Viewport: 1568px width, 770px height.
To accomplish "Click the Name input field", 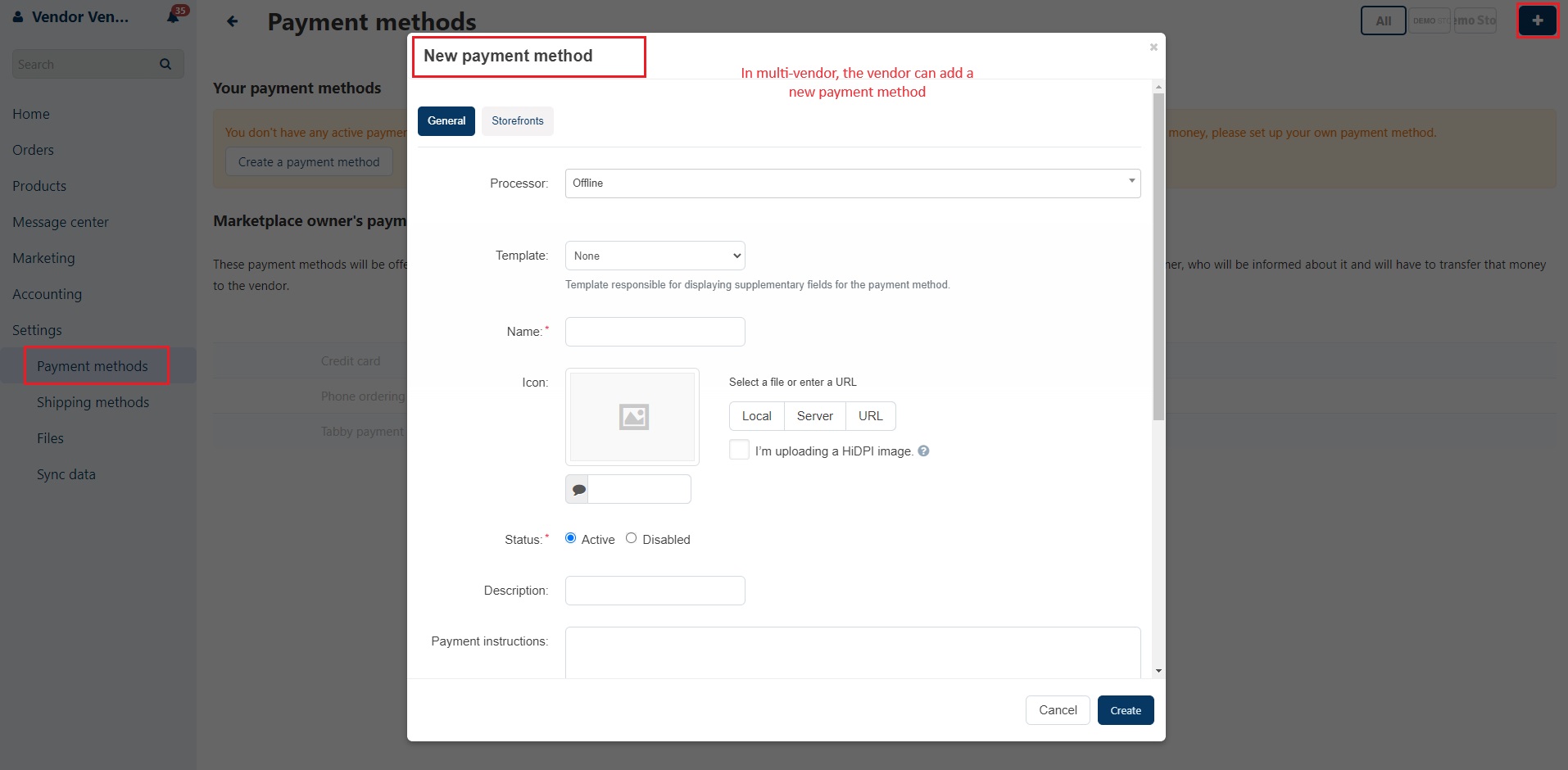I will click(x=655, y=332).
